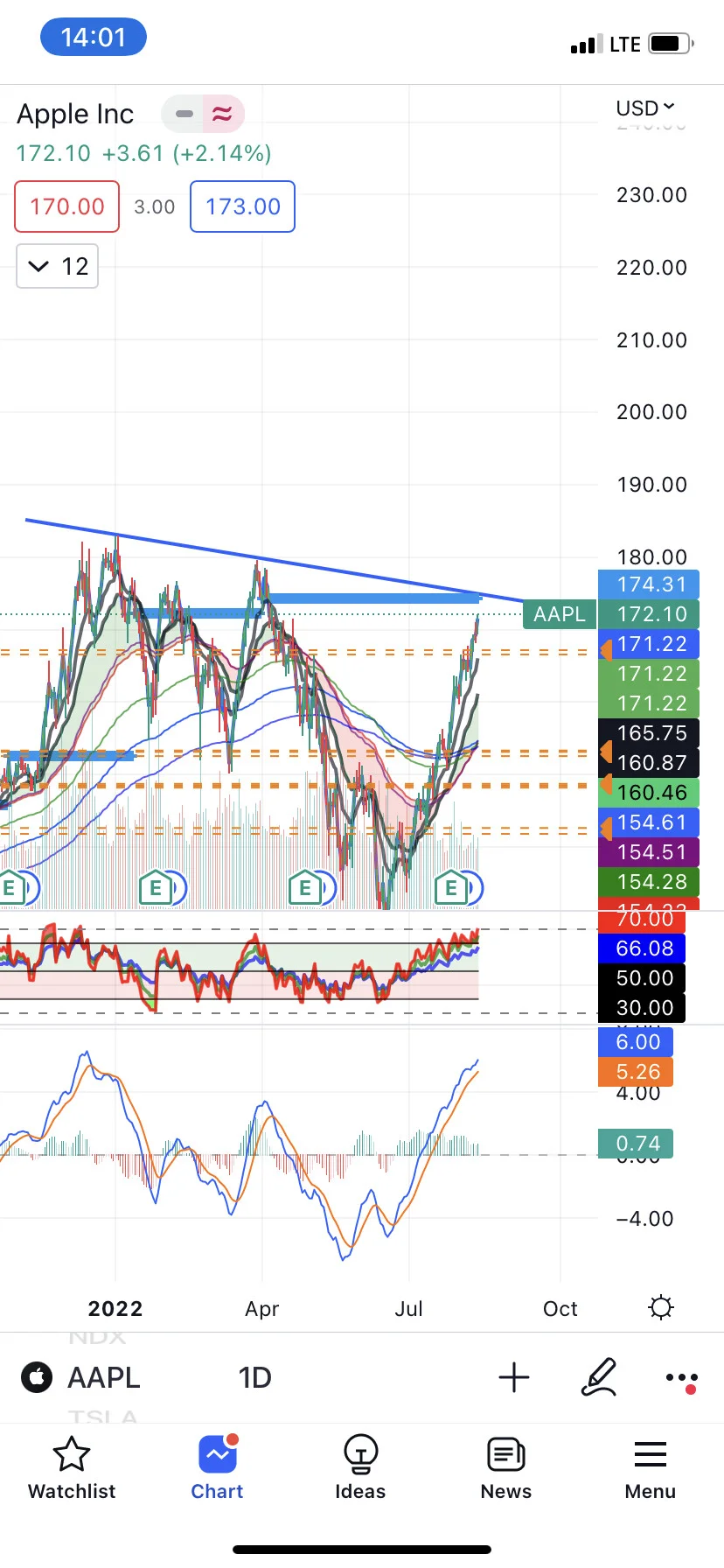Tap the 200.00 price axis label

[651, 412]
